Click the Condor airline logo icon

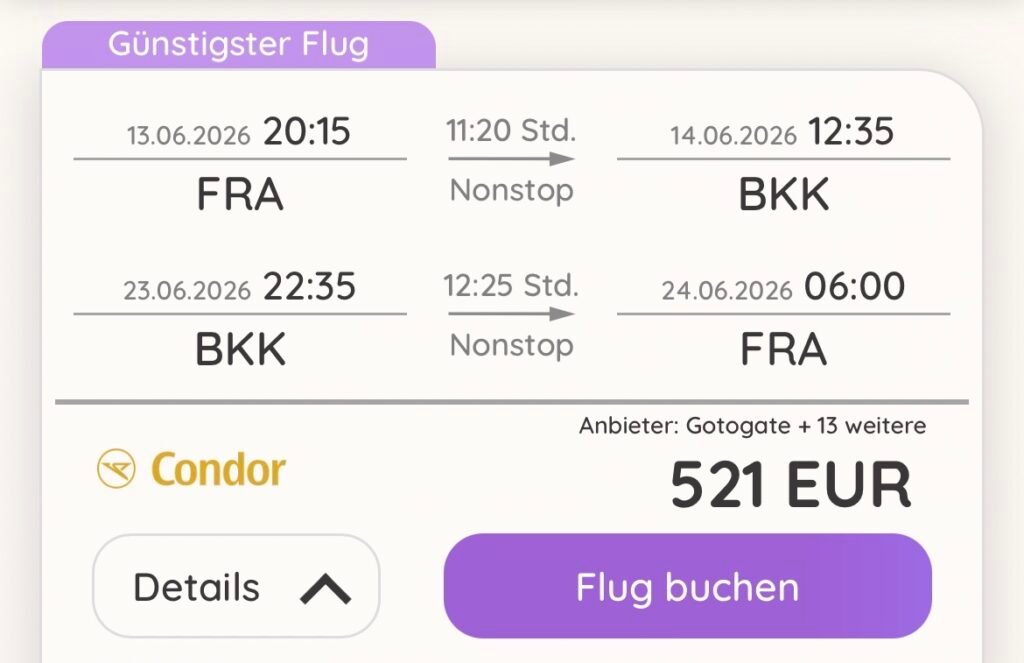coord(116,469)
